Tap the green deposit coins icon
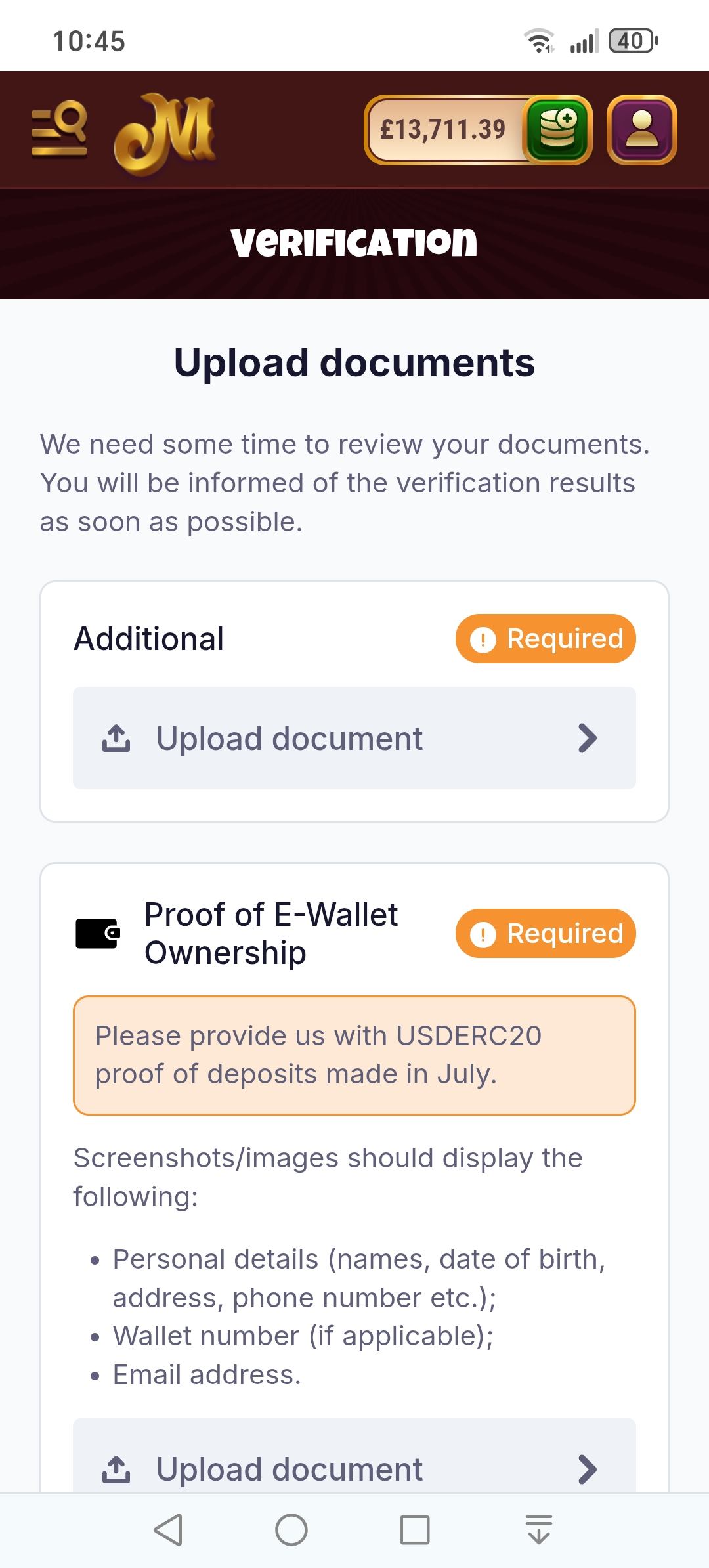The width and height of the screenshot is (709, 1568). pyautogui.click(x=557, y=129)
